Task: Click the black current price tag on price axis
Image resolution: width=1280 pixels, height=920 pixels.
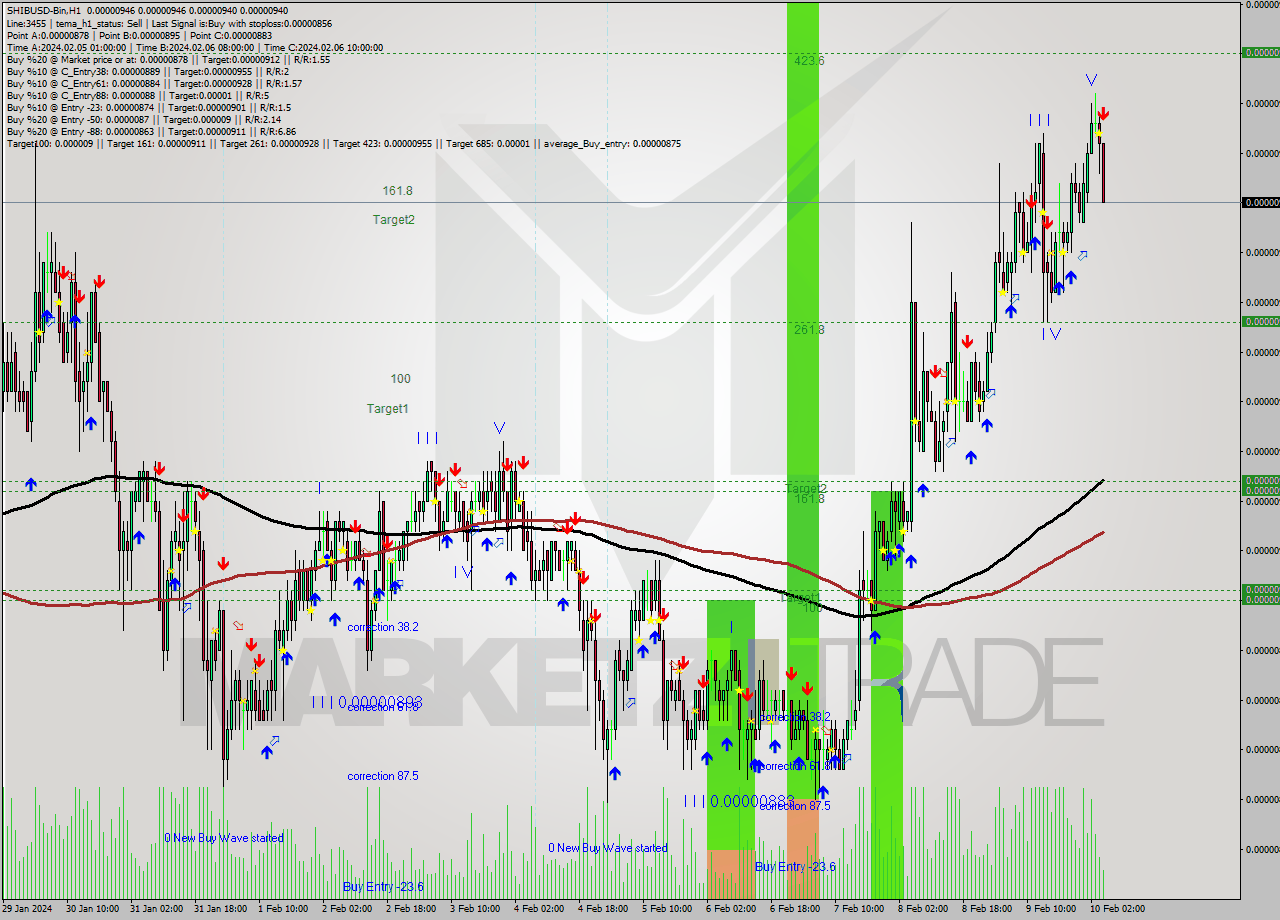Action: tap(1260, 202)
